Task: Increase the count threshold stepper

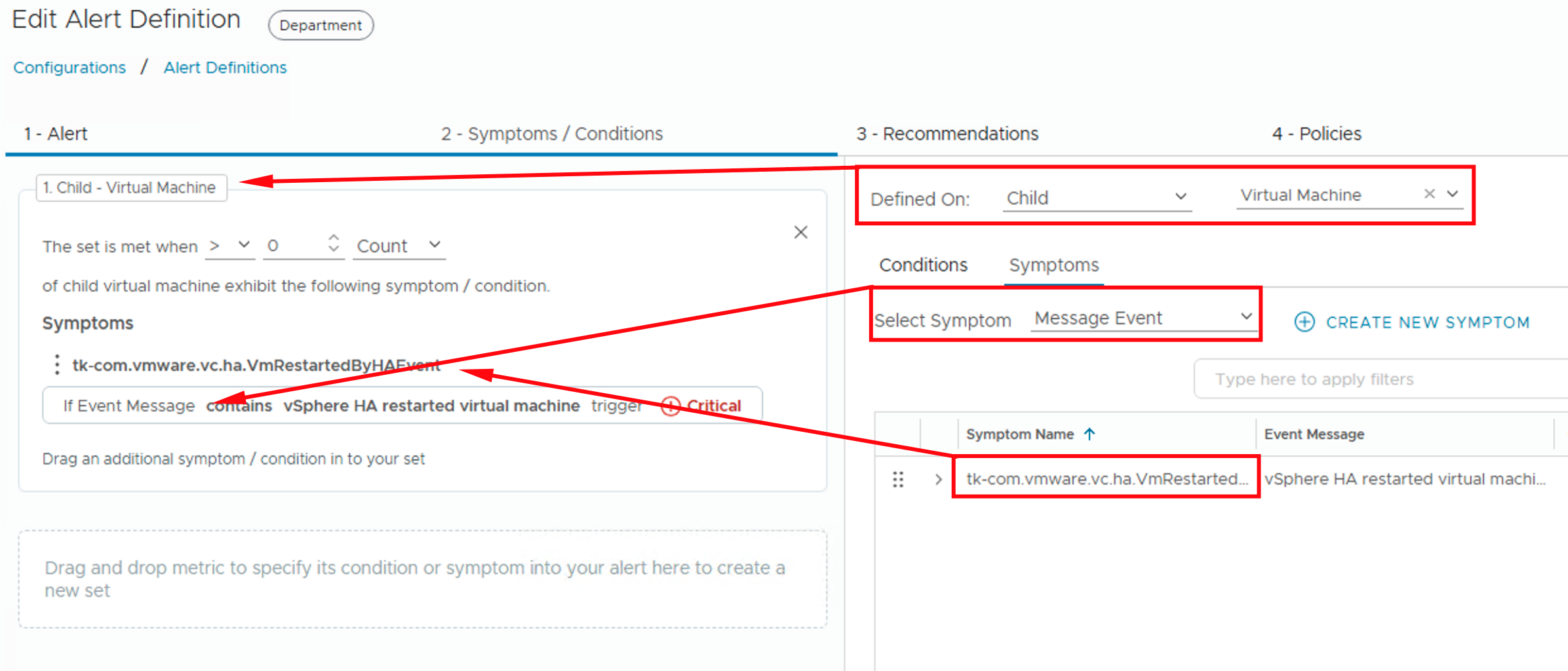Action: [334, 237]
